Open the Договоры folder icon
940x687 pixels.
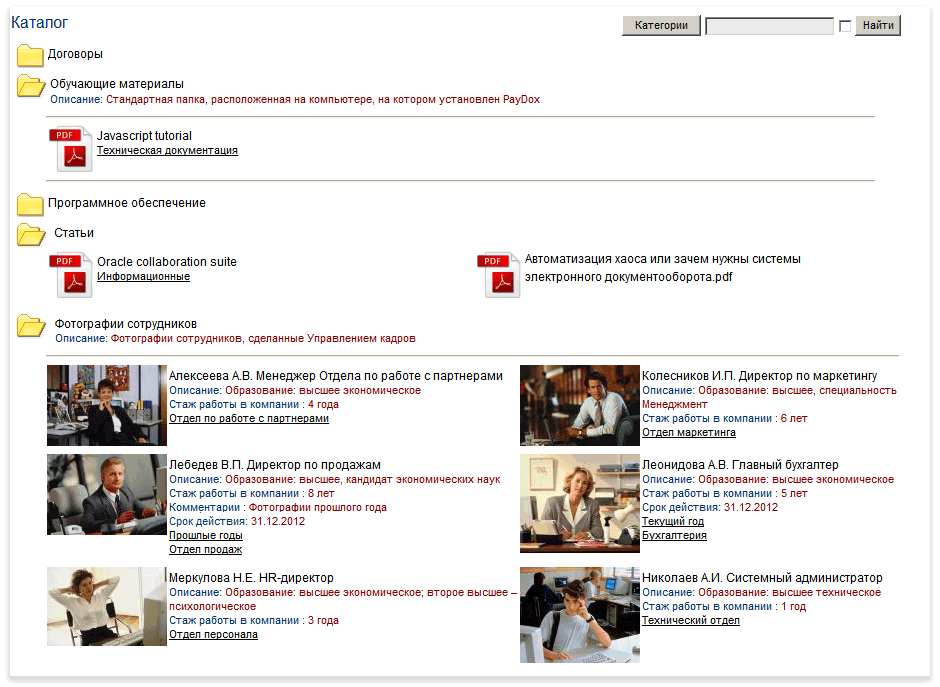pyautogui.click(x=30, y=55)
